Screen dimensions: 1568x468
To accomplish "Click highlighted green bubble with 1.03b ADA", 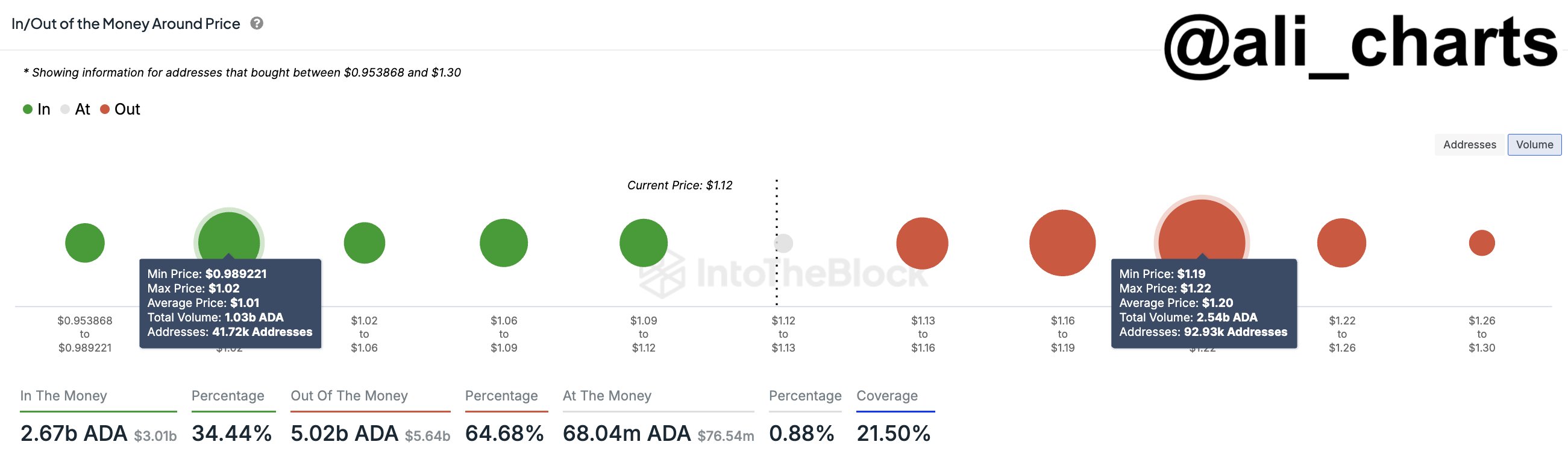I will coord(229,235).
